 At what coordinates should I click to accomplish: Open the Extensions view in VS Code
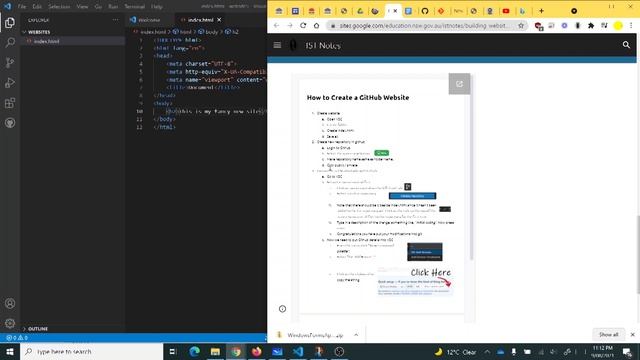click(x=10, y=103)
